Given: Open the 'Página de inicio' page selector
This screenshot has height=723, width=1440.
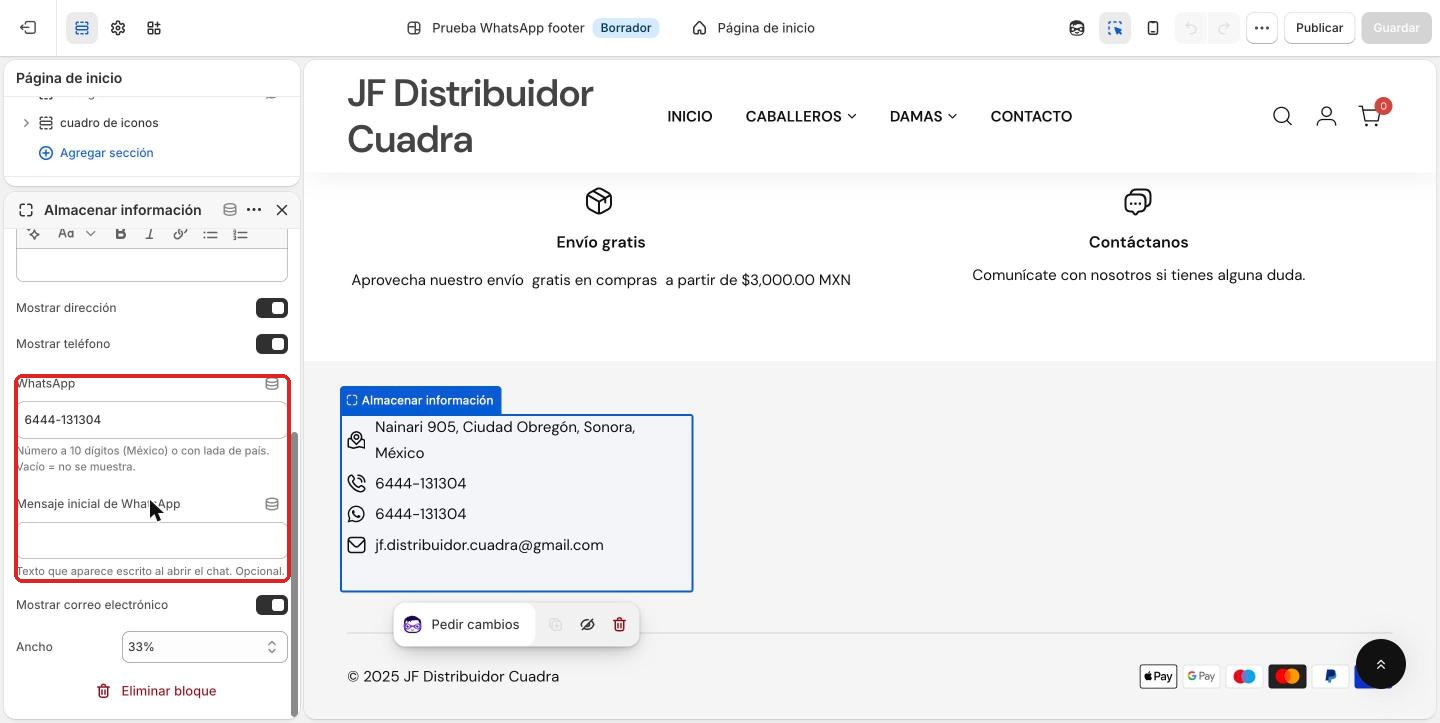Looking at the screenshot, I should pos(754,28).
